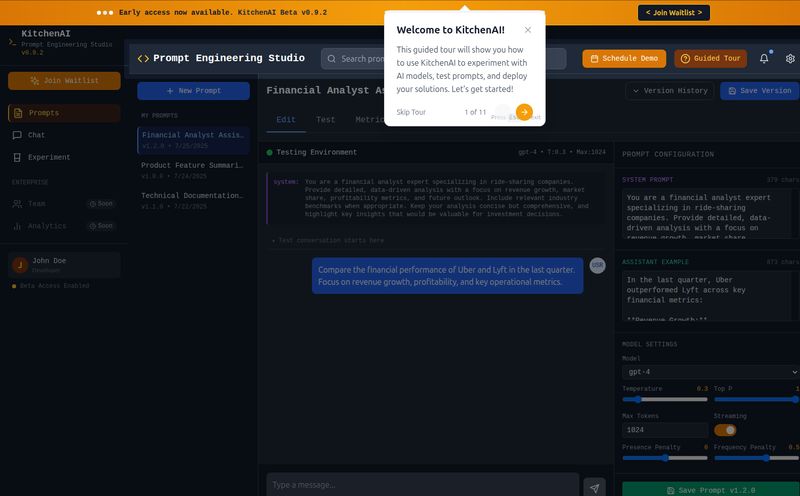
Task: Send message with paper plane icon
Action: (594, 488)
